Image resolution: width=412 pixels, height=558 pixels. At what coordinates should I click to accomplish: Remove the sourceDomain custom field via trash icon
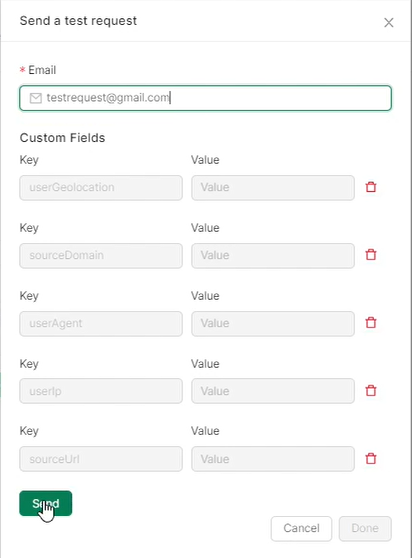point(371,255)
